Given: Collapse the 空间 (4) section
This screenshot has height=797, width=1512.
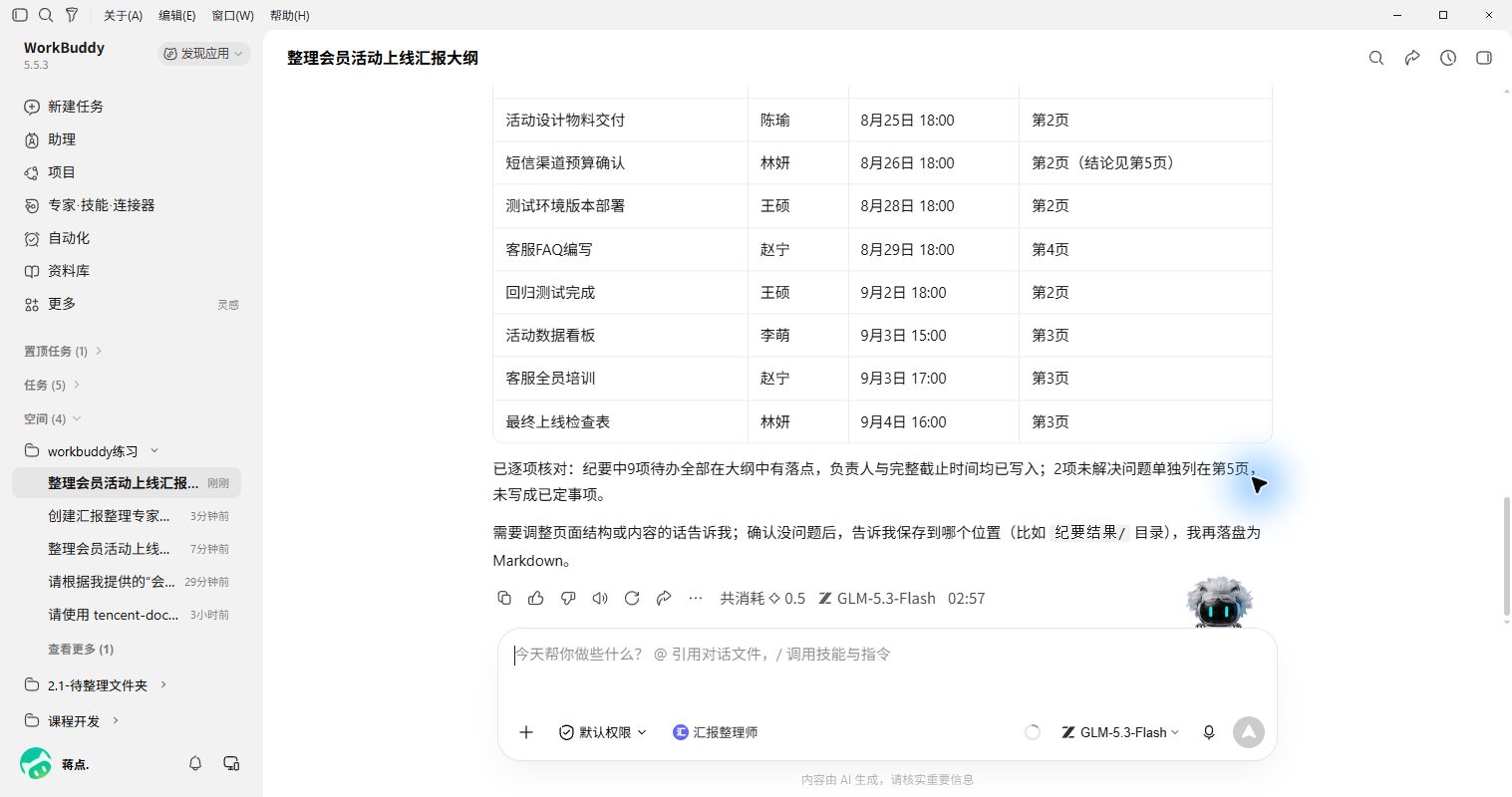Looking at the screenshot, I should point(52,418).
